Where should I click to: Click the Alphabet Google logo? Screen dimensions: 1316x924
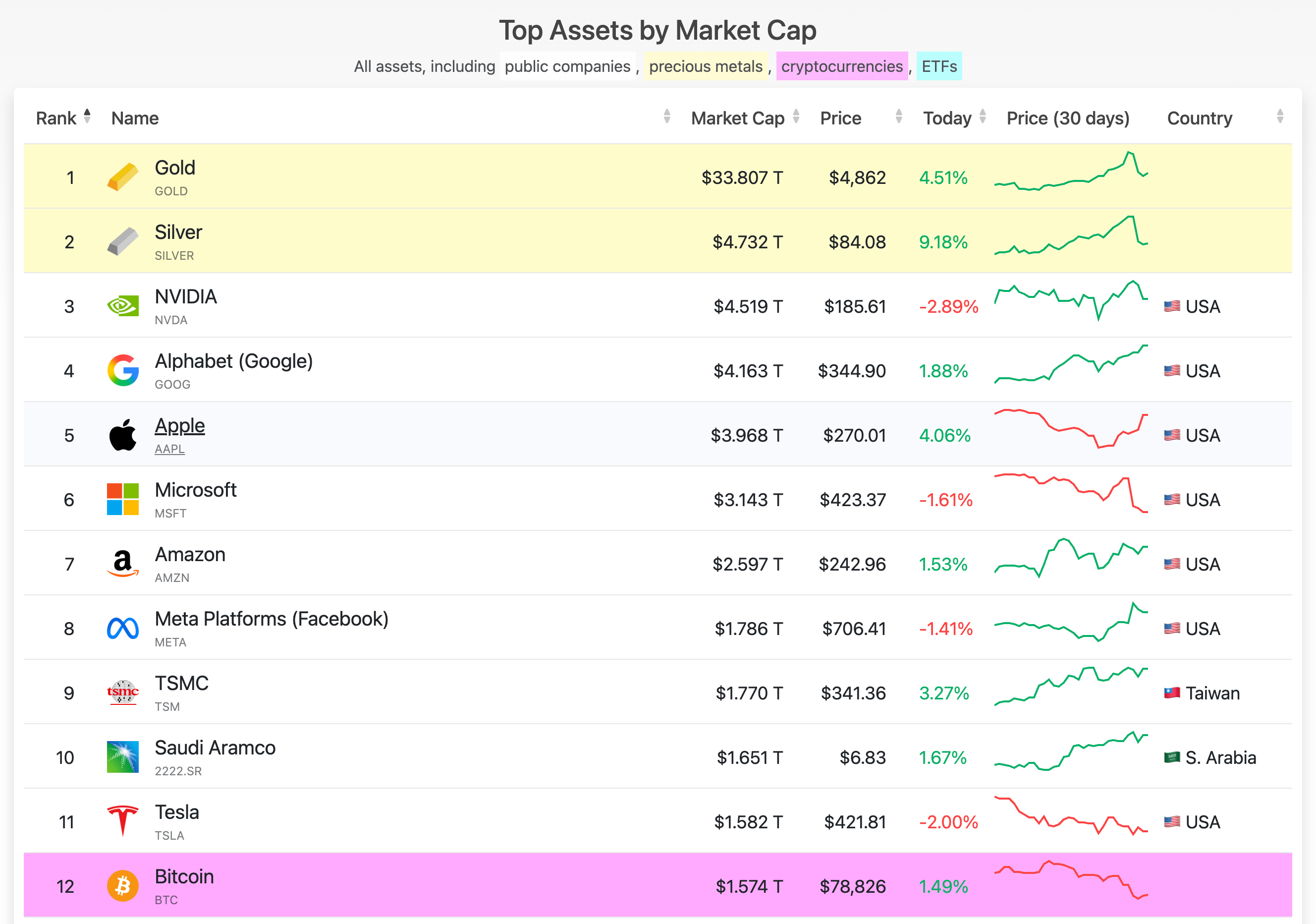123,370
